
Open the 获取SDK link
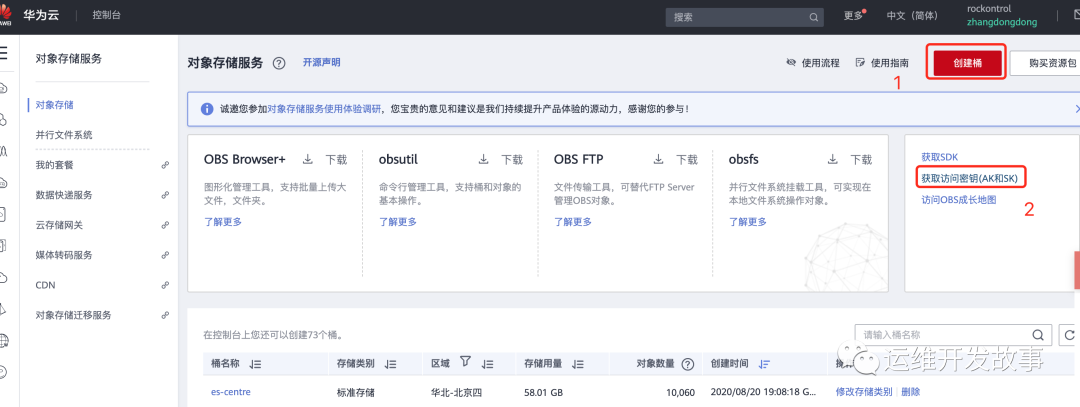939,157
